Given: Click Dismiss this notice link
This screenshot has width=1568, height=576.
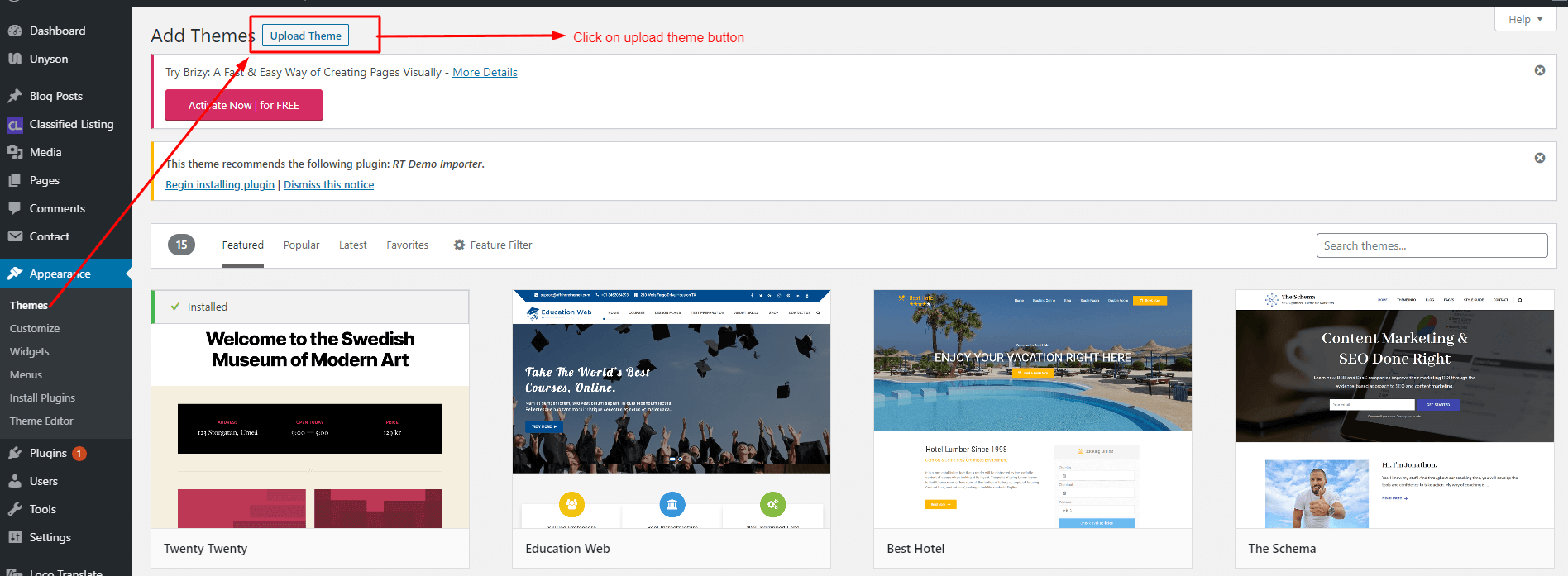Looking at the screenshot, I should click(328, 184).
